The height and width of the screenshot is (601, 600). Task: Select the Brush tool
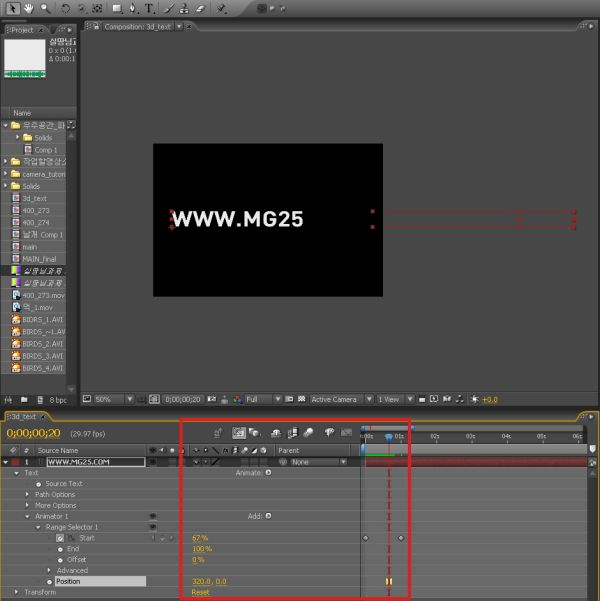(x=169, y=8)
